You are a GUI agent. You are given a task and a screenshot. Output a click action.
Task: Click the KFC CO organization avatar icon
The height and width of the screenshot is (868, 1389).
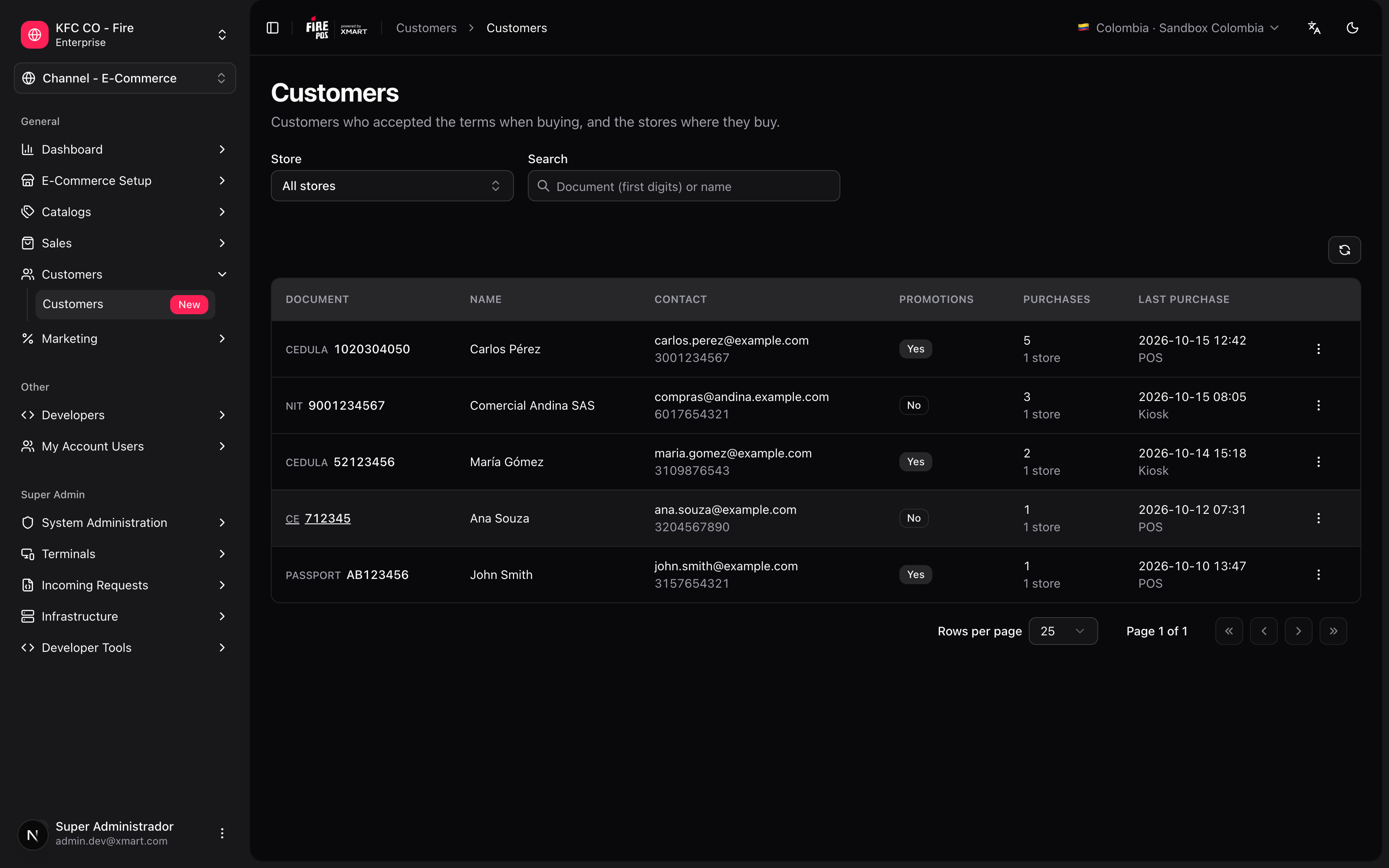click(x=34, y=34)
